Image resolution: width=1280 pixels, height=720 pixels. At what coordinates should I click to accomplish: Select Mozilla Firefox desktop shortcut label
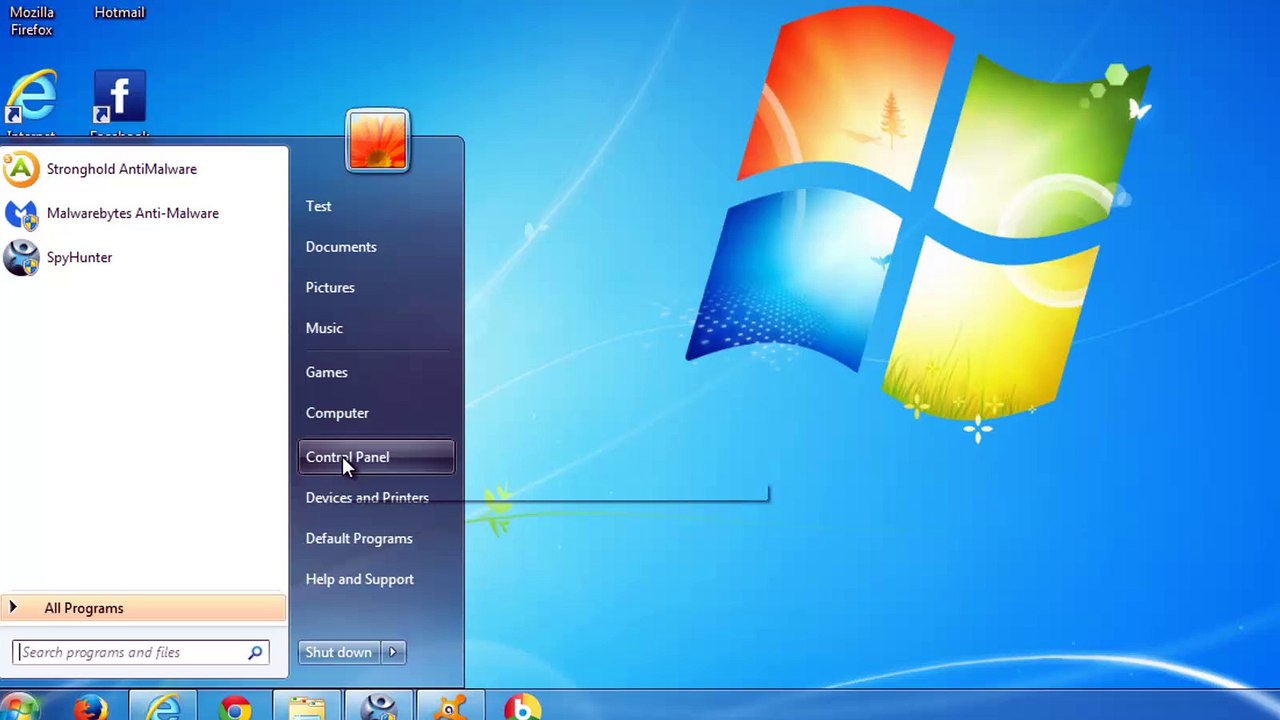[x=32, y=21]
